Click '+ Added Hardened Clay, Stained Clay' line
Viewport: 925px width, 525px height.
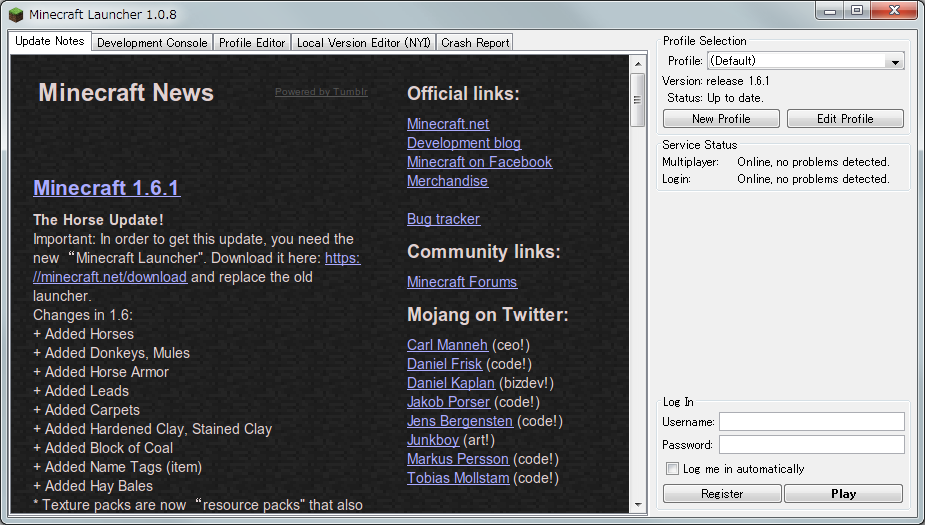[153, 429]
